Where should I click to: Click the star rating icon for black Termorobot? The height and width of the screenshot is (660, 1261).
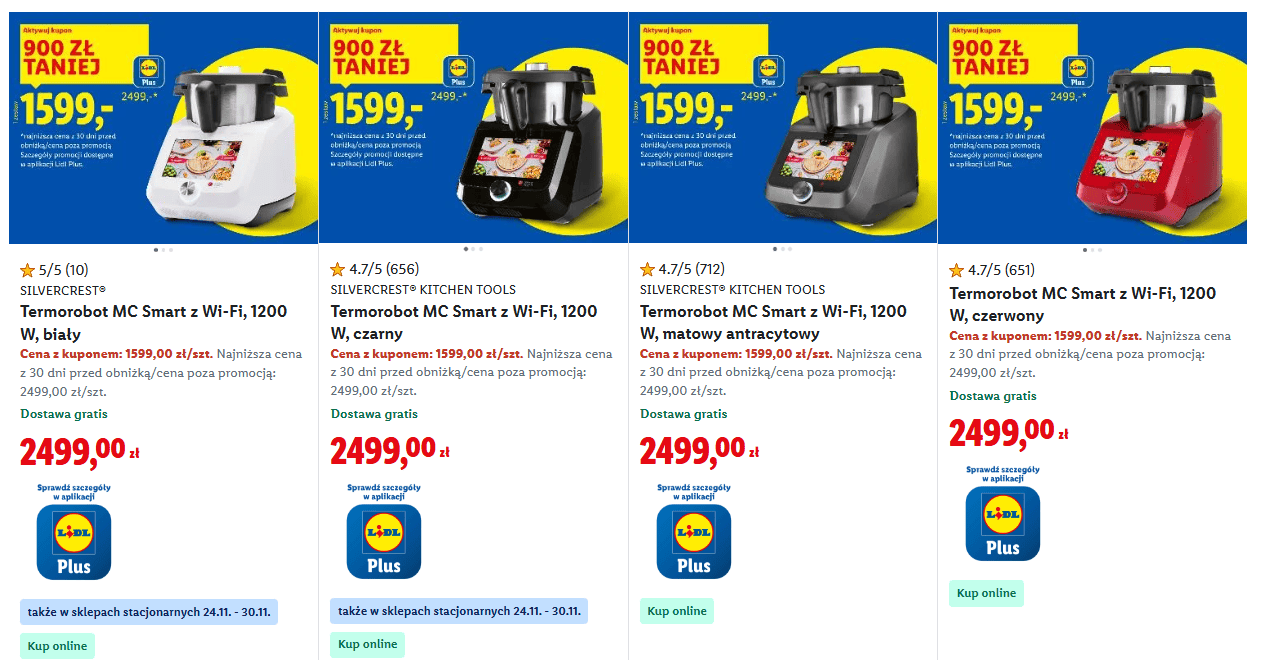point(338,269)
